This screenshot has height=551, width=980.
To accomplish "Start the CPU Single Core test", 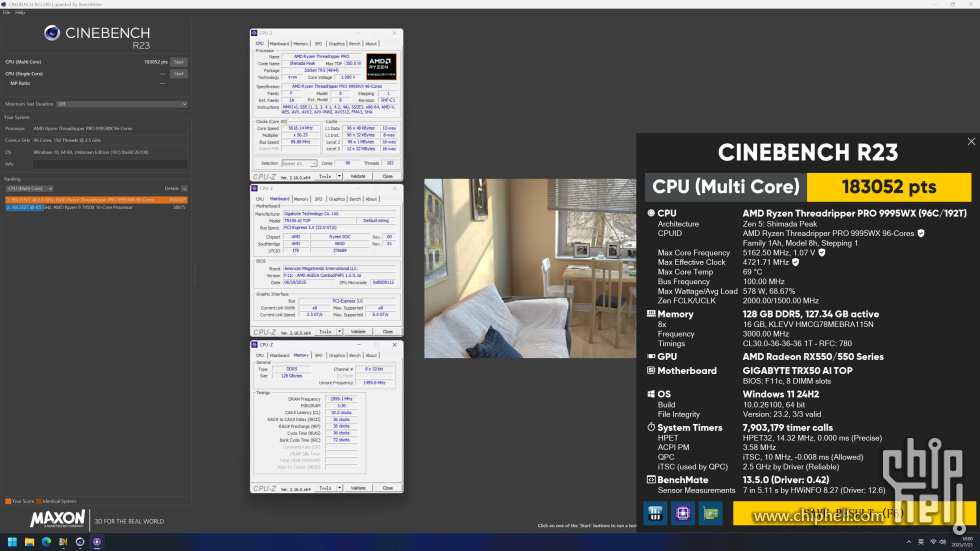I will (179, 74).
